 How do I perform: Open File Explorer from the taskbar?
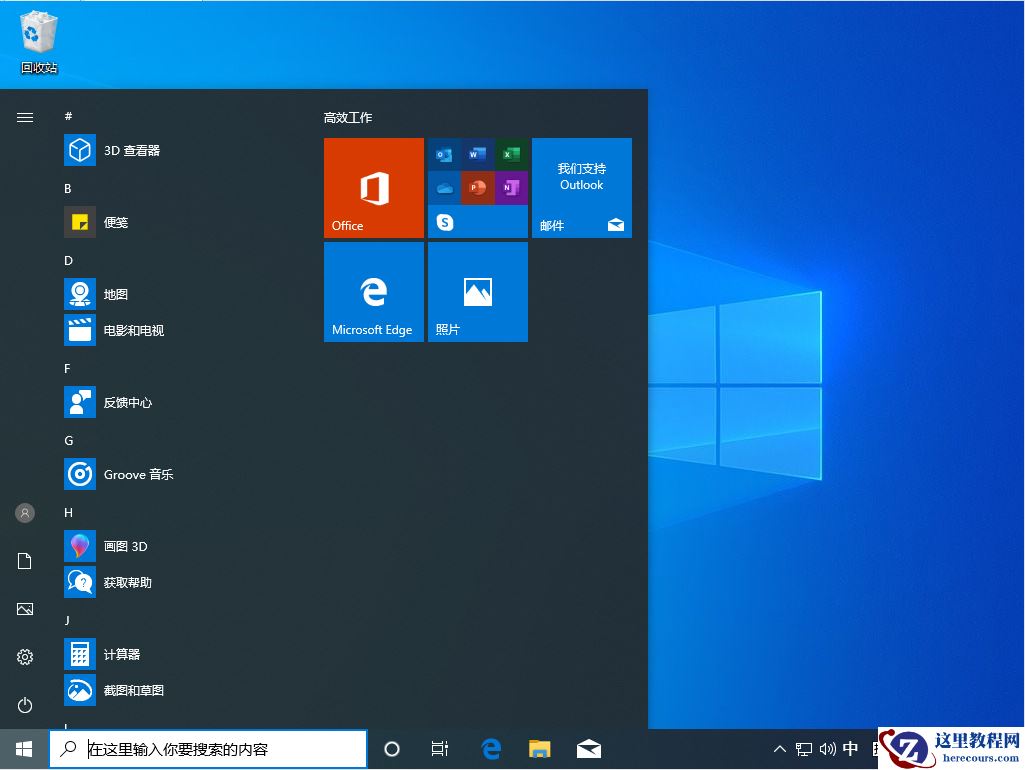[540, 748]
